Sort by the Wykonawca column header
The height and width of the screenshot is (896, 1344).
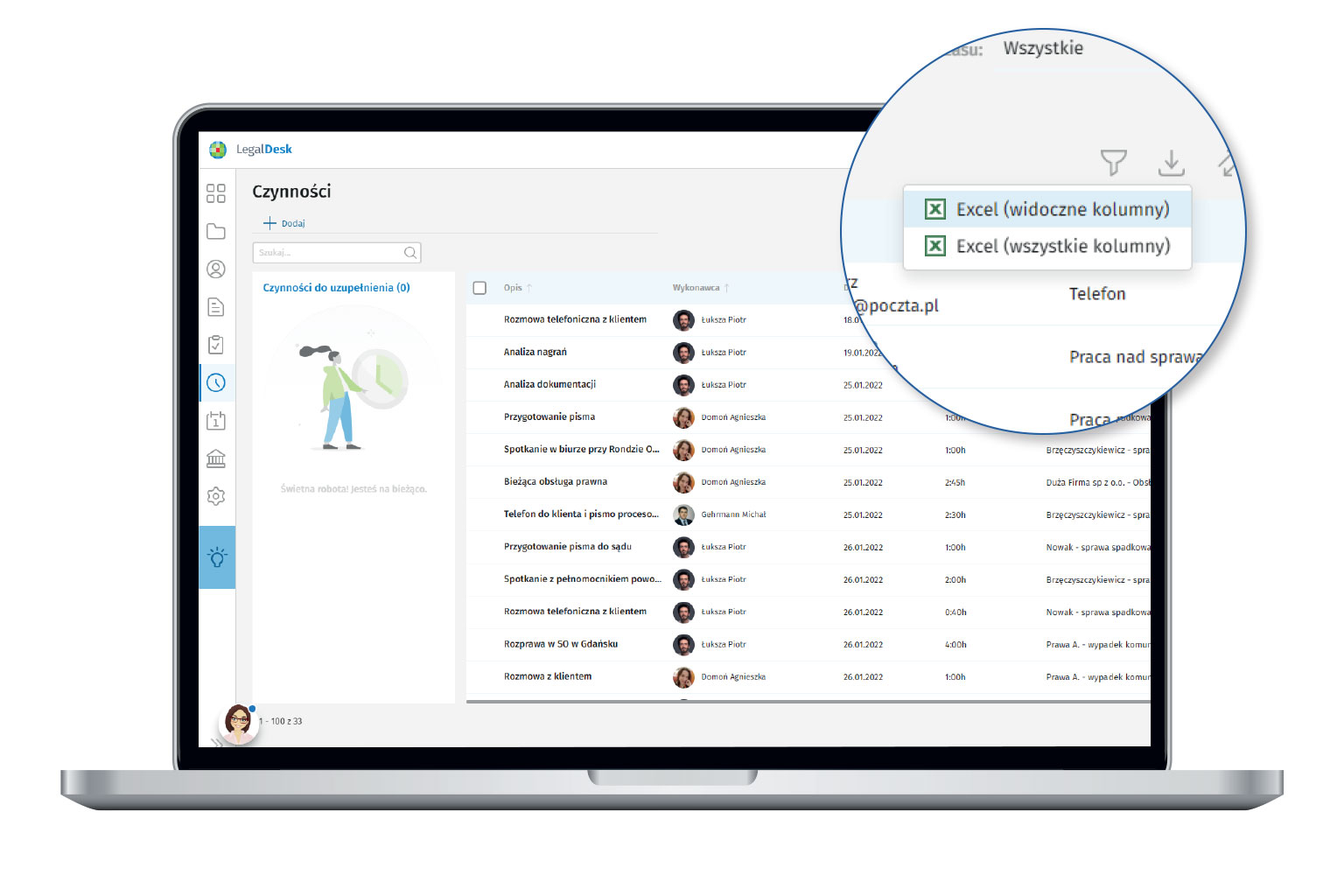click(696, 288)
